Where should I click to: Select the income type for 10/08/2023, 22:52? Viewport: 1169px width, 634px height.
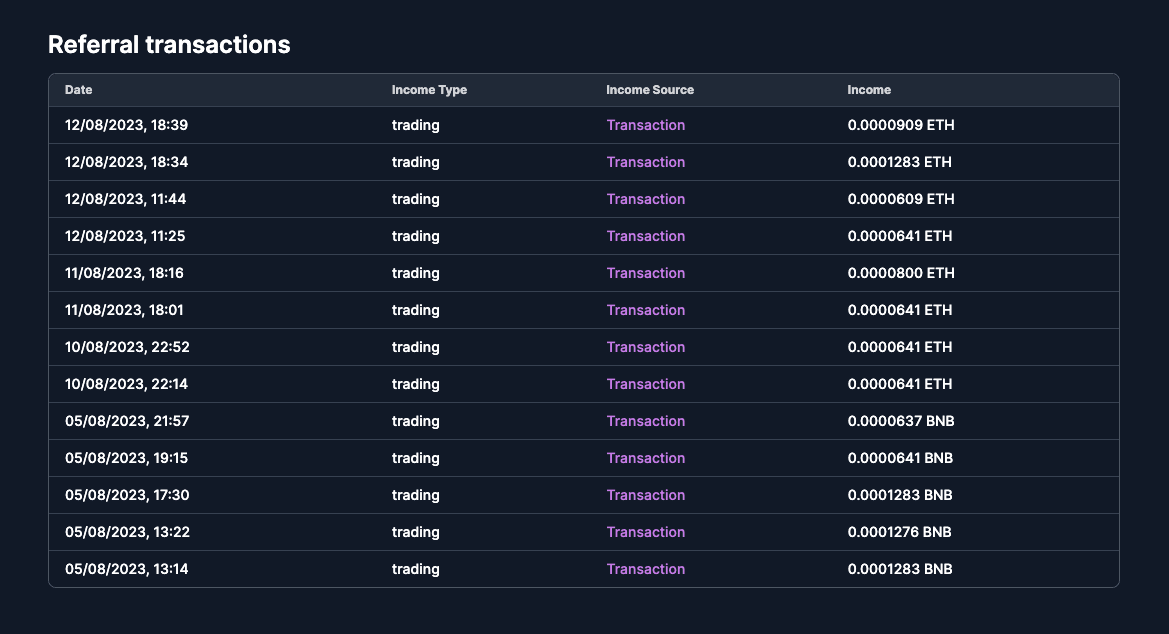(x=416, y=347)
